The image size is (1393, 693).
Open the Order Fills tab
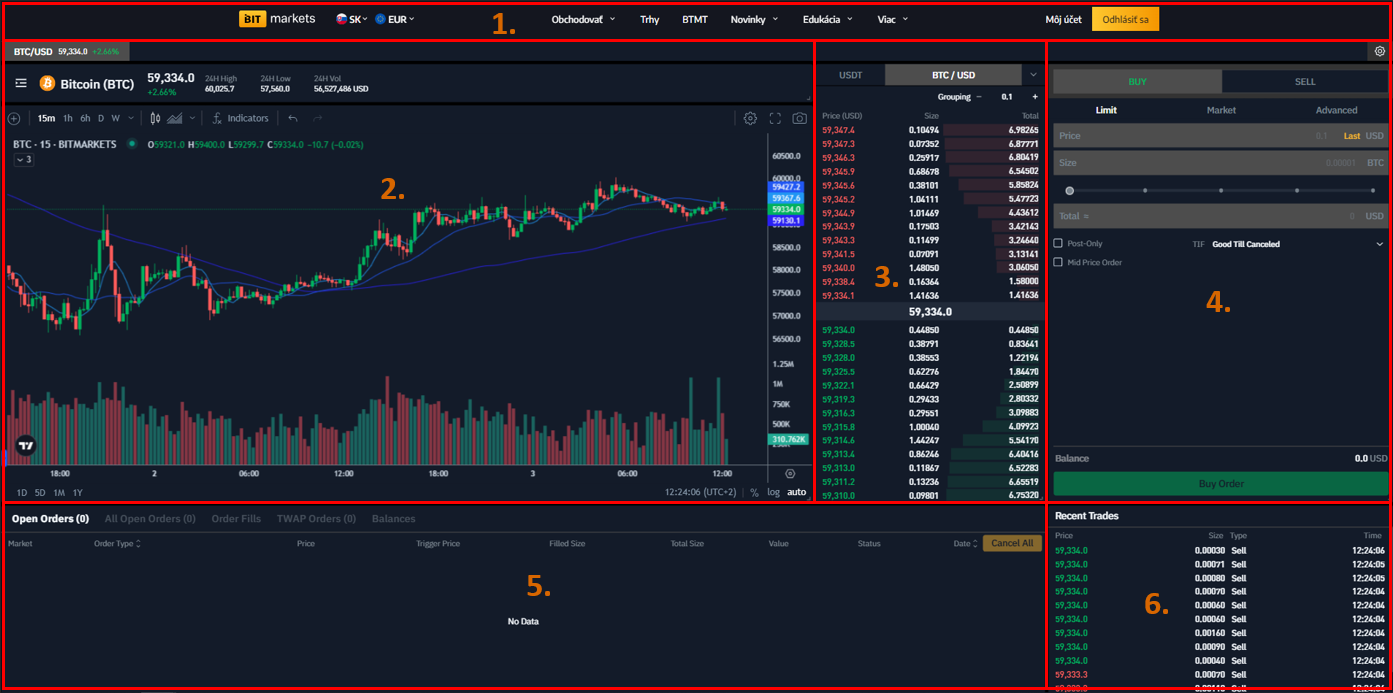coord(236,519)
